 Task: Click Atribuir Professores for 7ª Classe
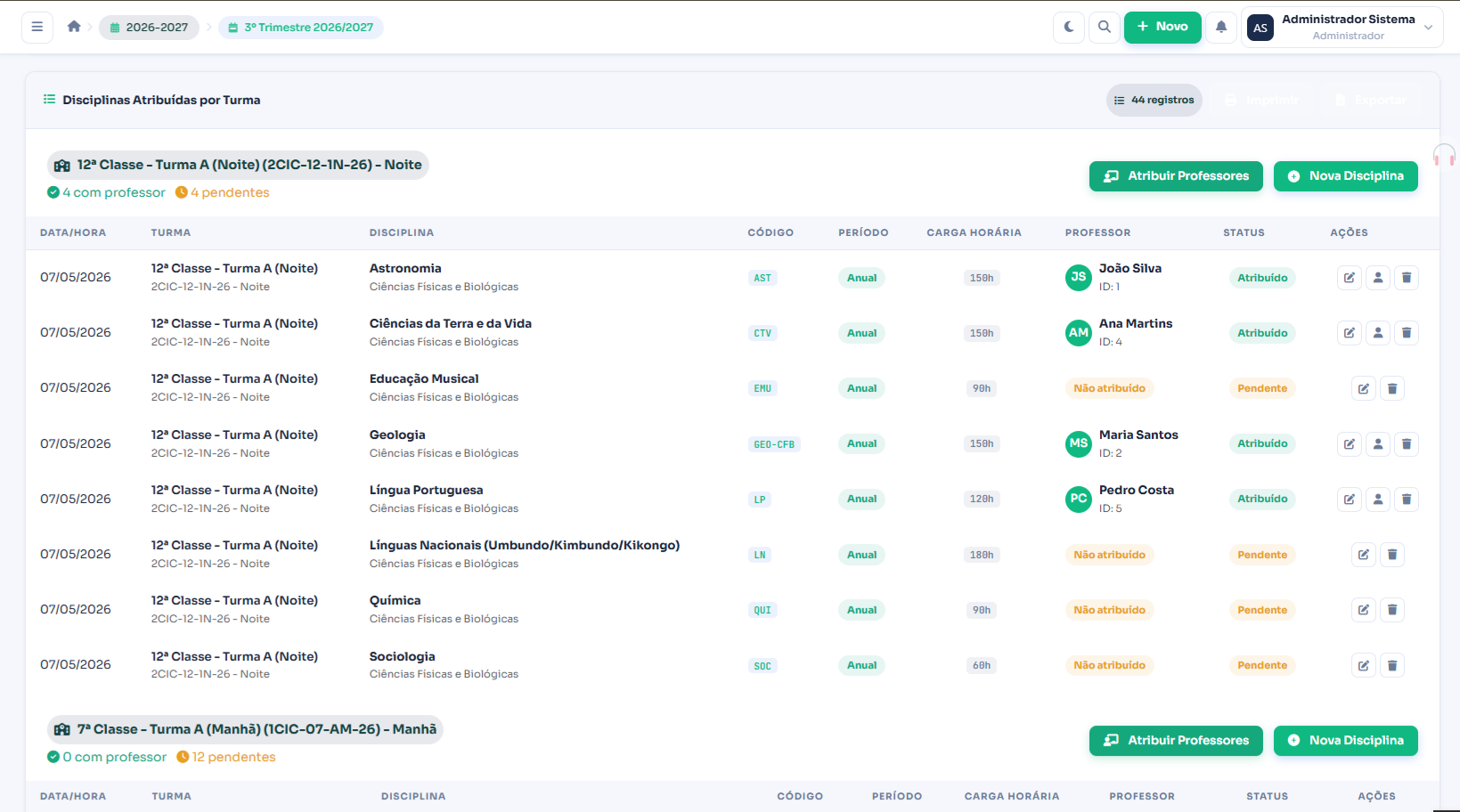[x=1176, y=741]
